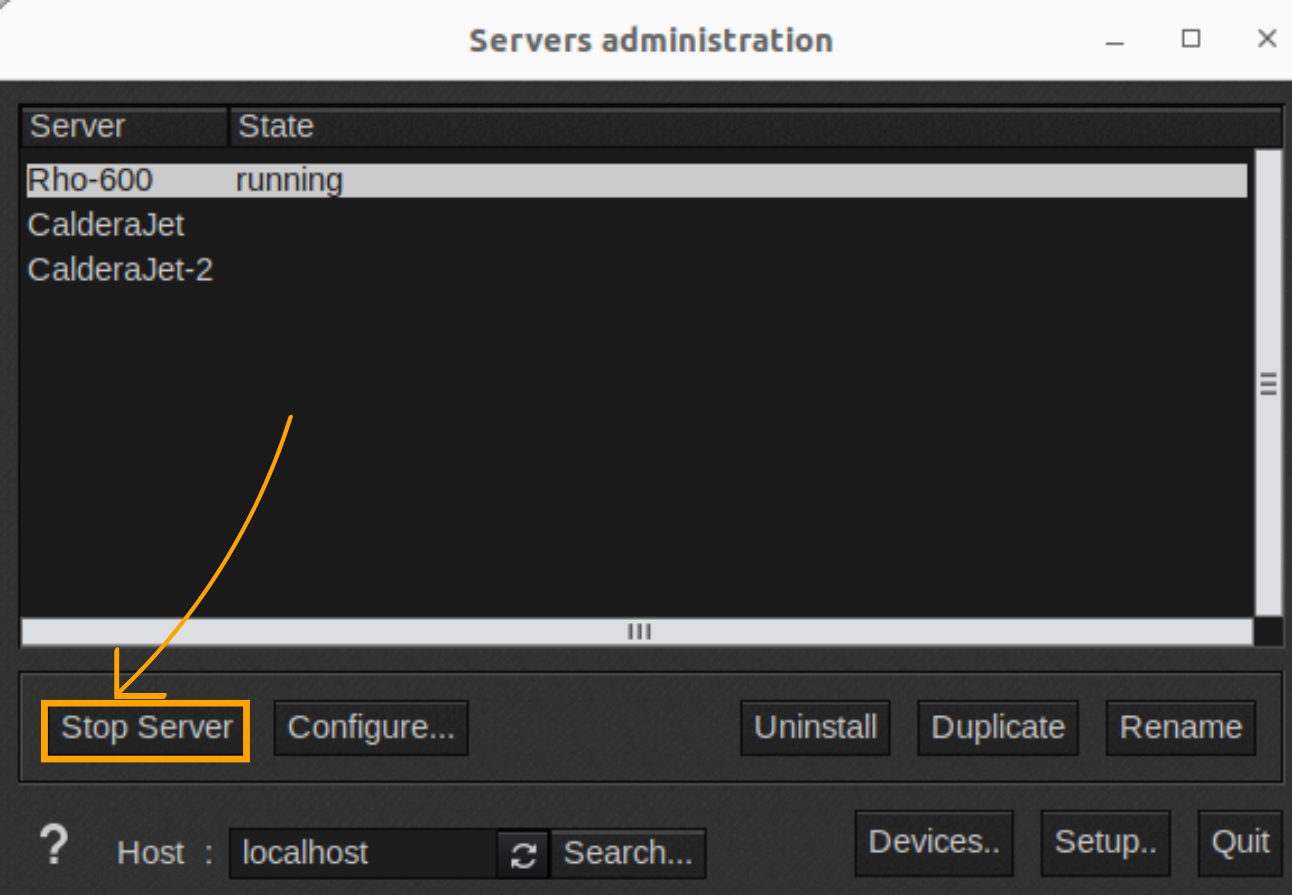Select the CalderaJet server
The image size is (1292, 895).
click(105, 225)
